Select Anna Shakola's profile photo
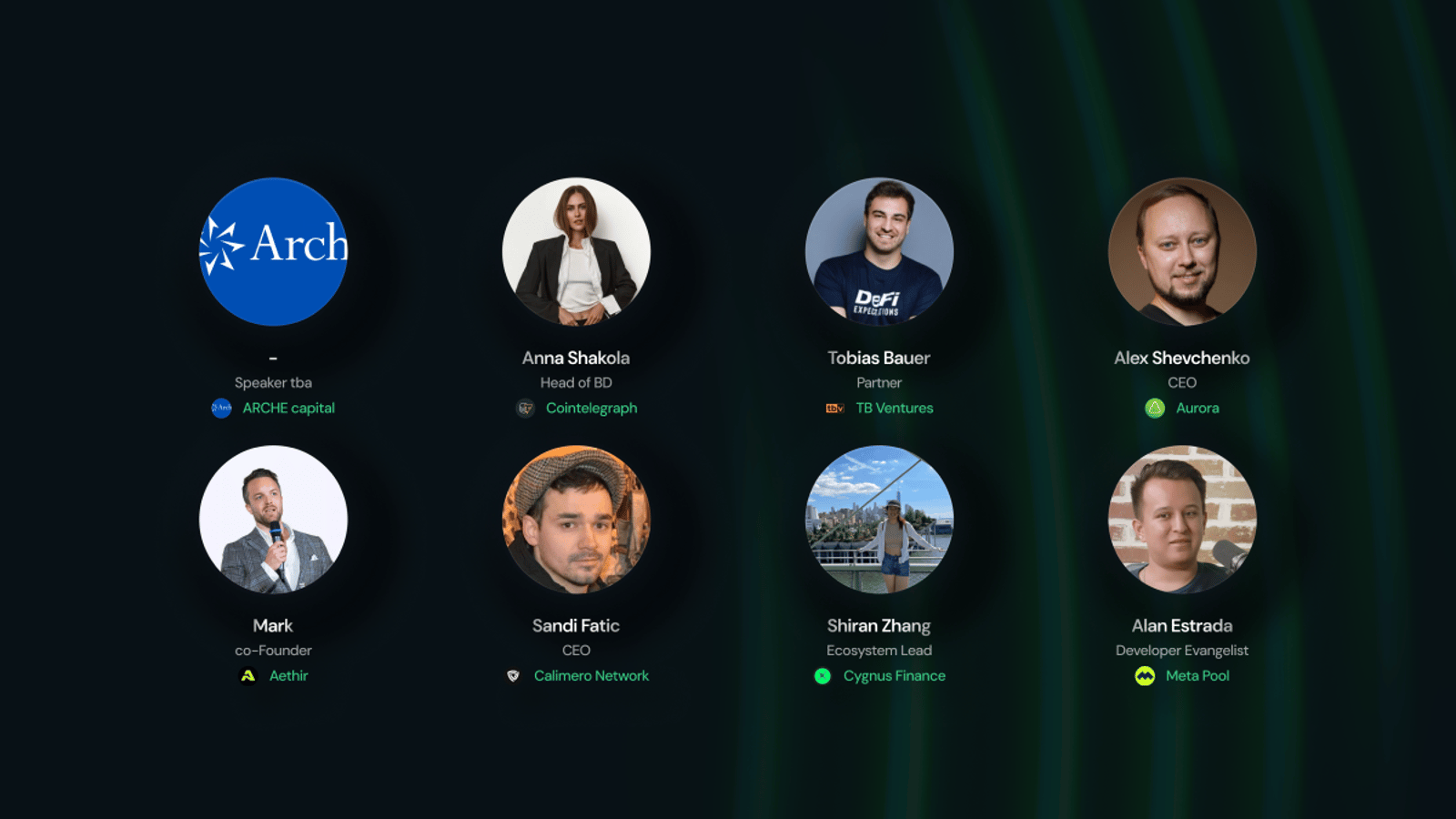Image resolution: width=1456 pixels, height=819 pixels. coord(576,251)
